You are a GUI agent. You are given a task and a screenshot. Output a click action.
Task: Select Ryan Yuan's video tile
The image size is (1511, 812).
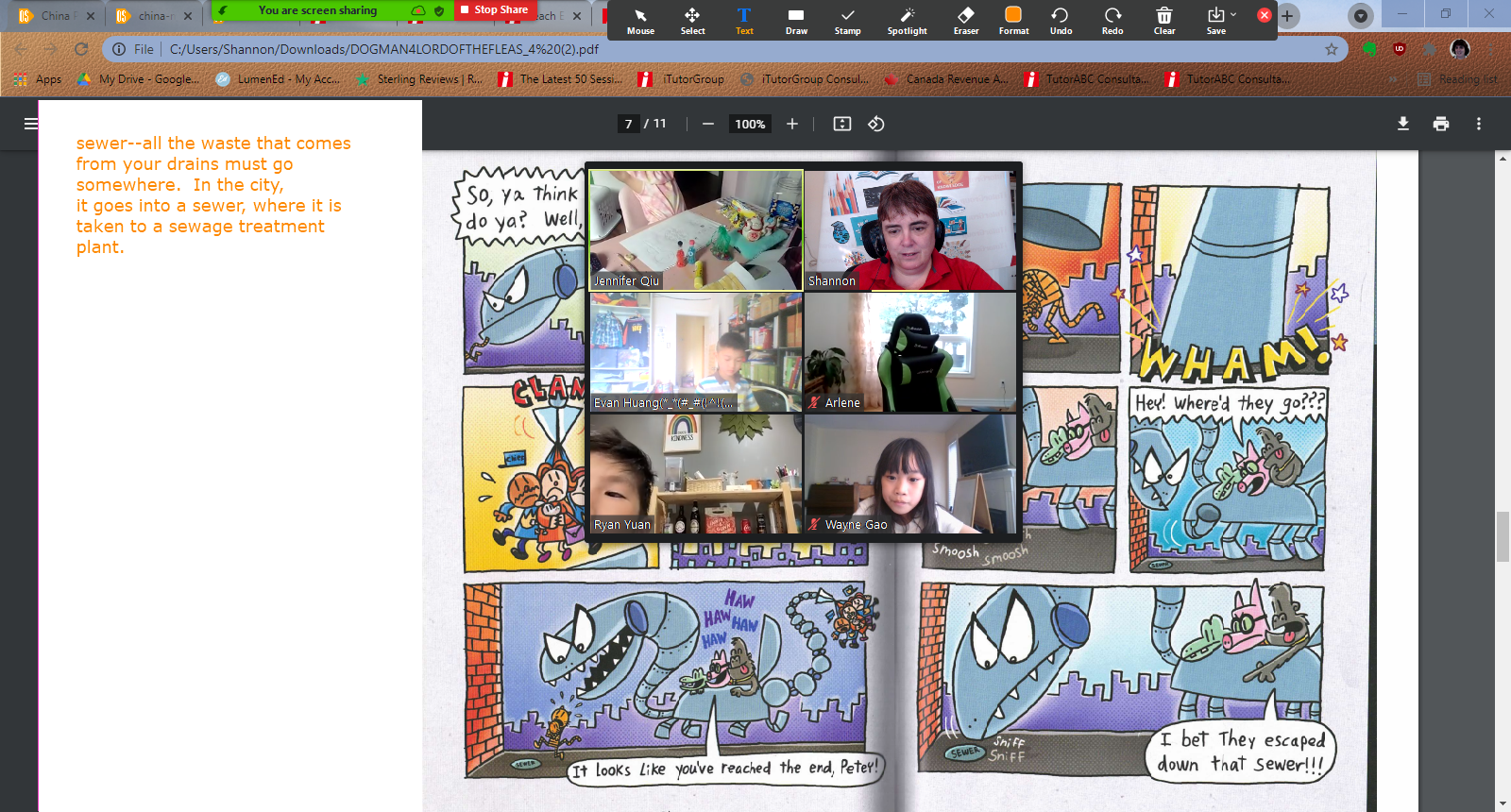696,474
